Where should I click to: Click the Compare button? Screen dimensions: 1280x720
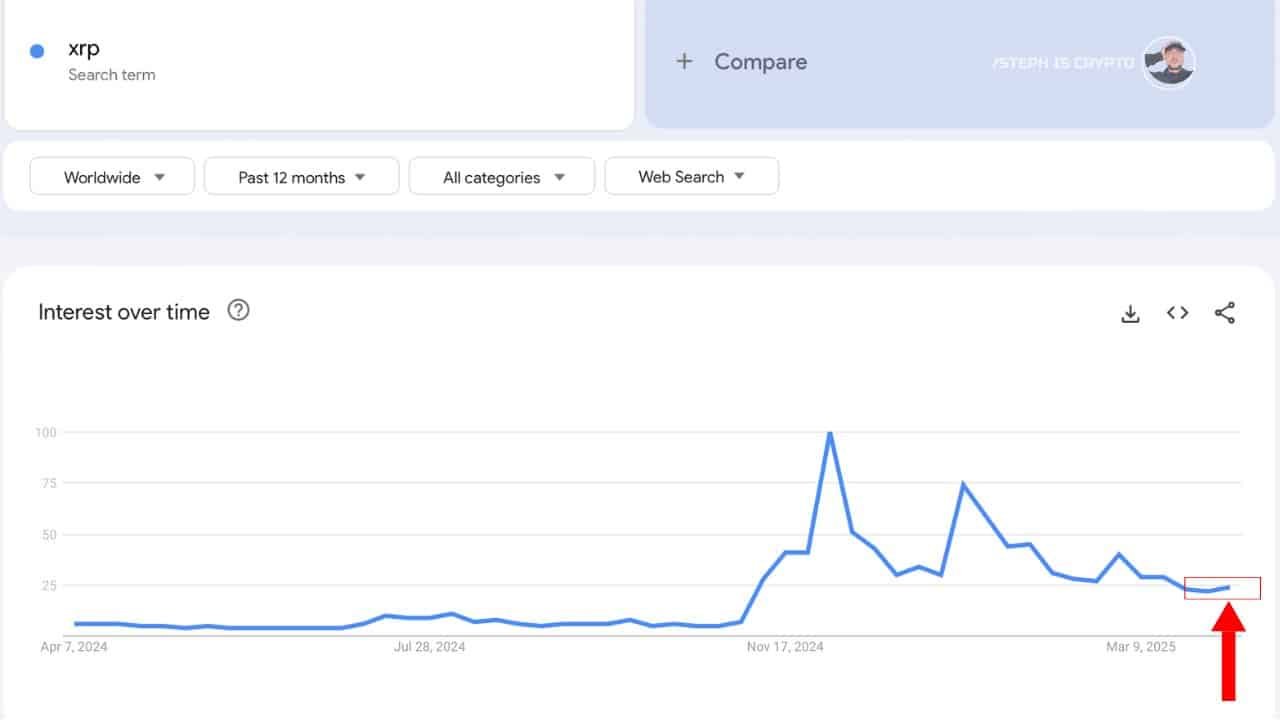coord(760,62)
